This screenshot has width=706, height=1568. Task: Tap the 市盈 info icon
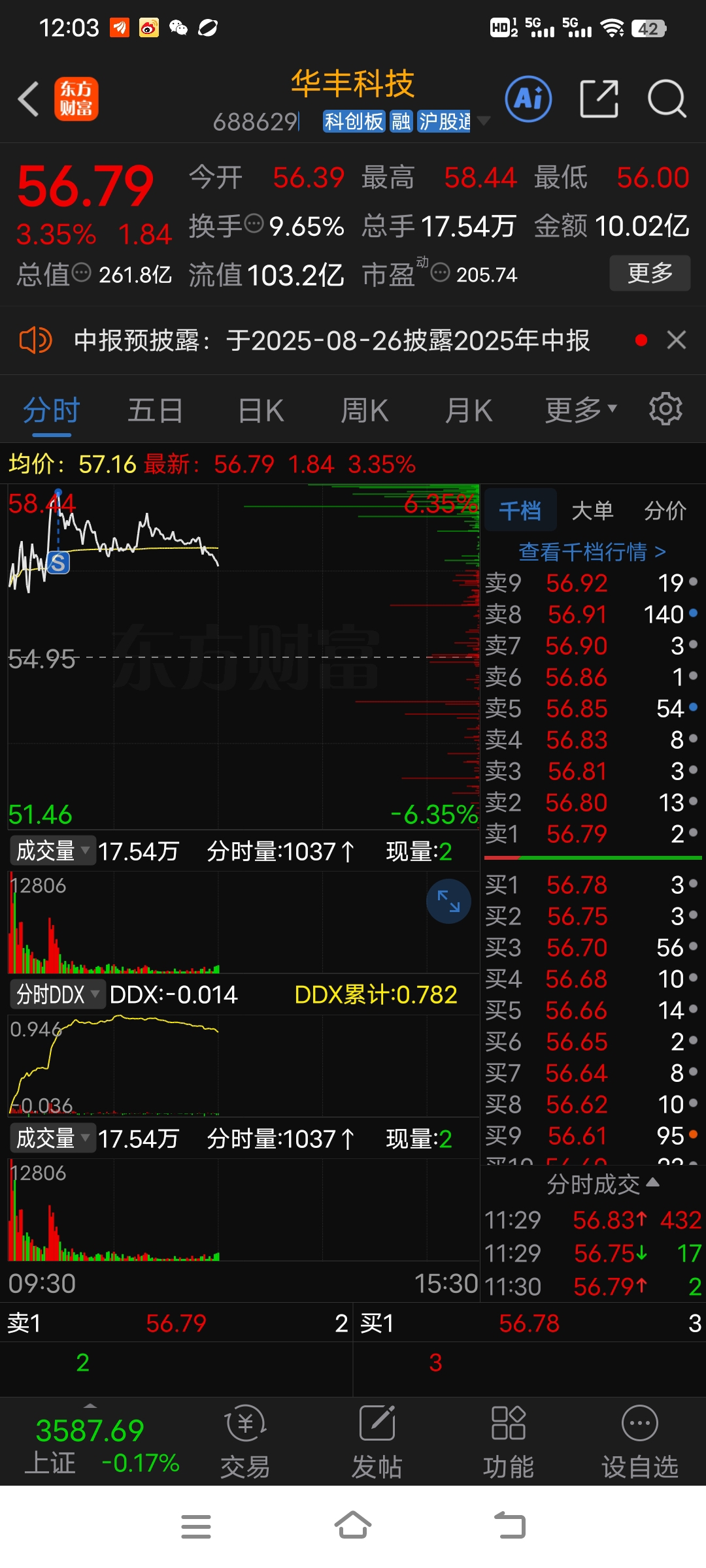(x=441, y=272)
